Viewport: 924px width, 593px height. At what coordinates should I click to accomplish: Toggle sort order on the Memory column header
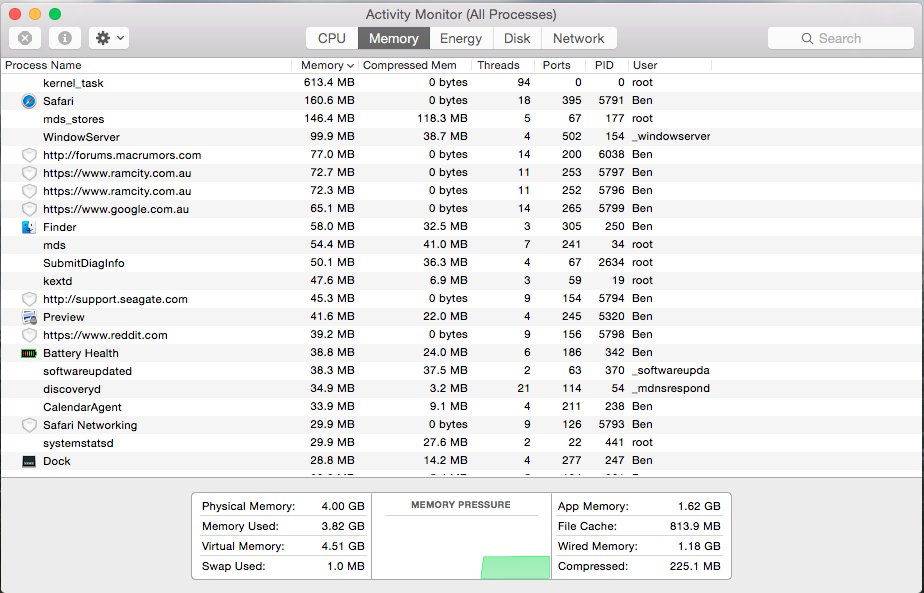(325, 65)
